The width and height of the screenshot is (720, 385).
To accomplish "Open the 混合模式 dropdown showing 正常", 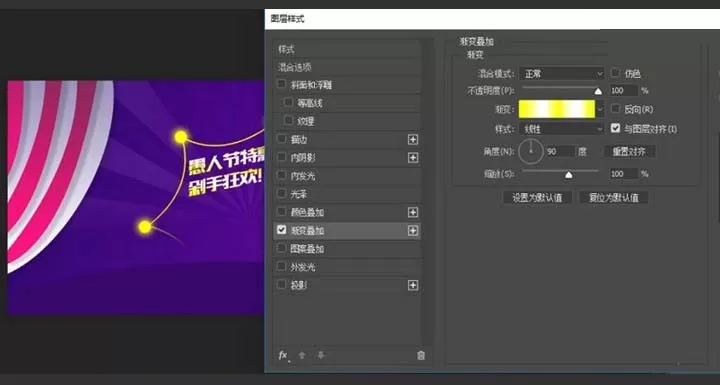I will [562, 73].
